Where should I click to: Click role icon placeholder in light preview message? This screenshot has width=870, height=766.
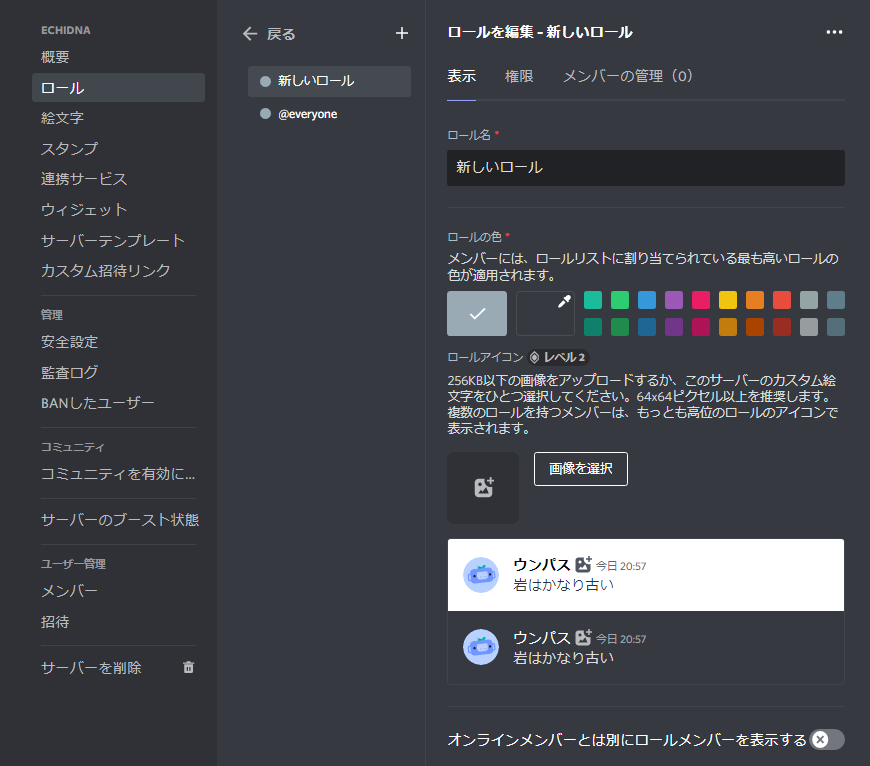coord(583,565)
